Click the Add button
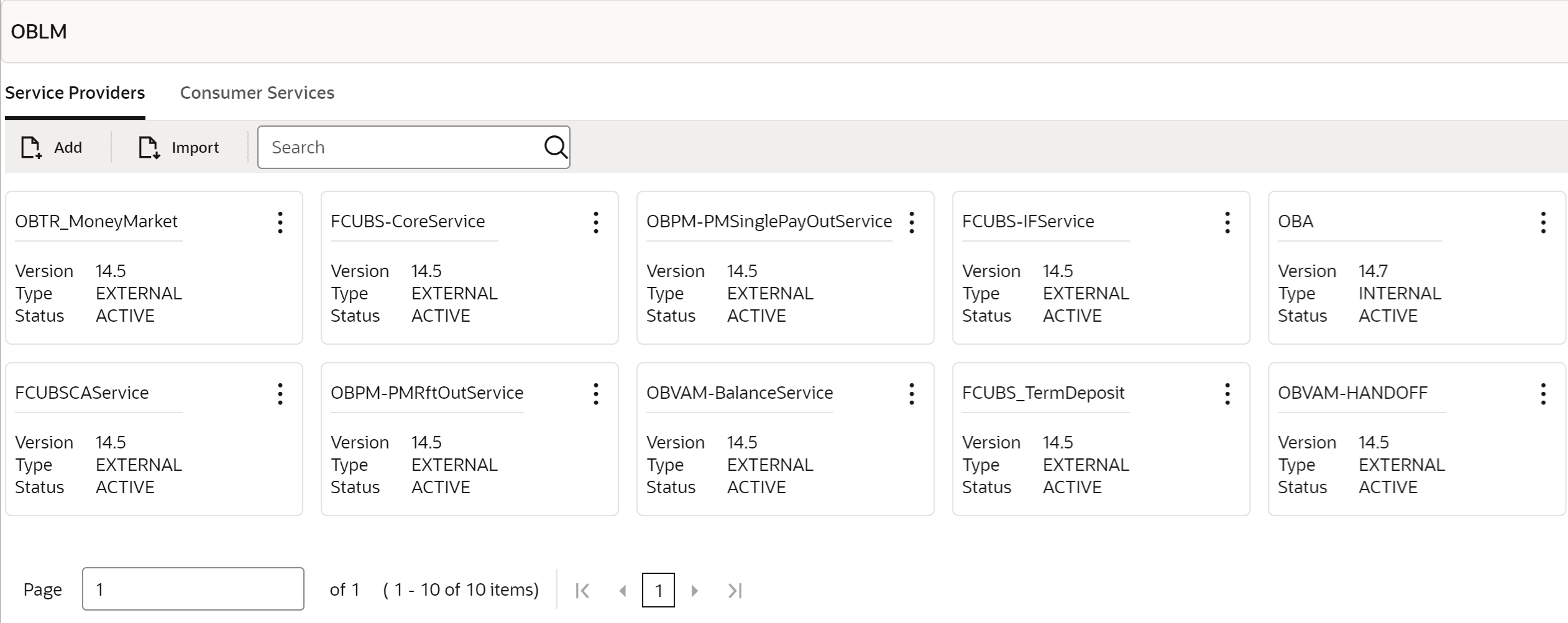The image size is (1568, 623). tap(52, 148)
